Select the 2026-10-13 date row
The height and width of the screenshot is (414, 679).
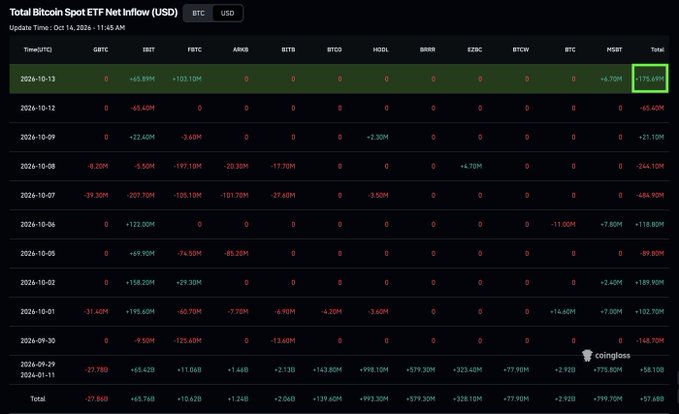(339, 79)
